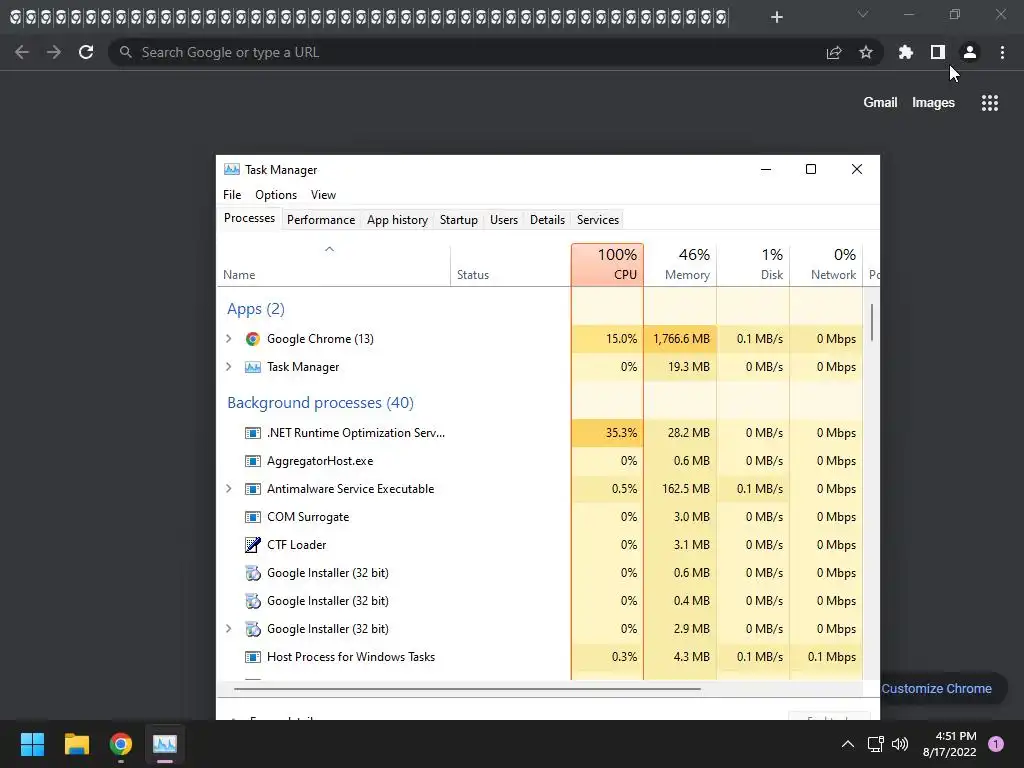Click the 1,766.6 MB memory cell
Screen dimensions: 1024x768
pyautogui.click(x=680, y=339)
